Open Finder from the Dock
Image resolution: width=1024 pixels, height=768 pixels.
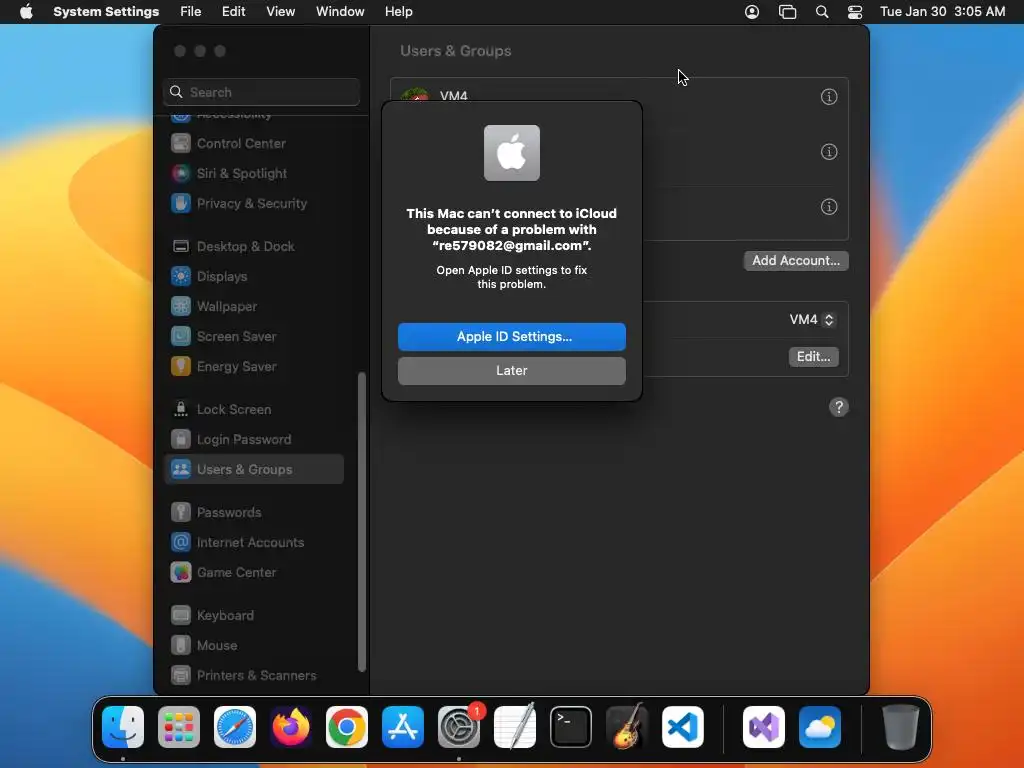tap(123, 727)
